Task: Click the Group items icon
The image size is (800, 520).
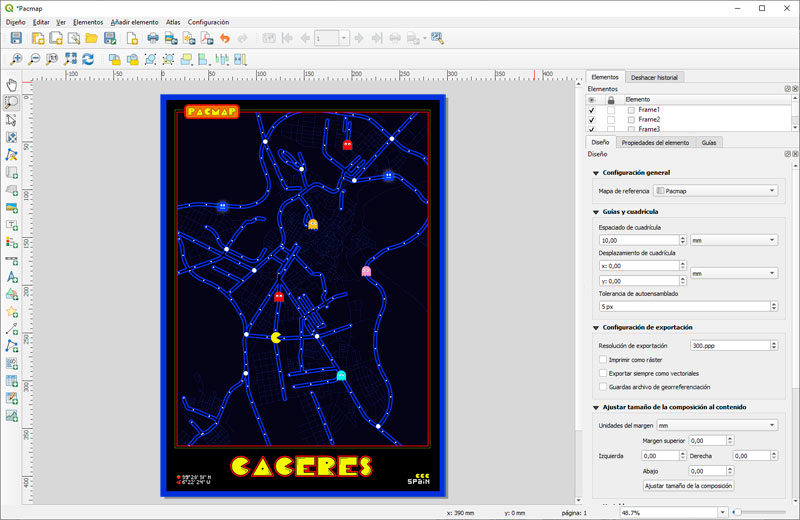Action: 150,59
